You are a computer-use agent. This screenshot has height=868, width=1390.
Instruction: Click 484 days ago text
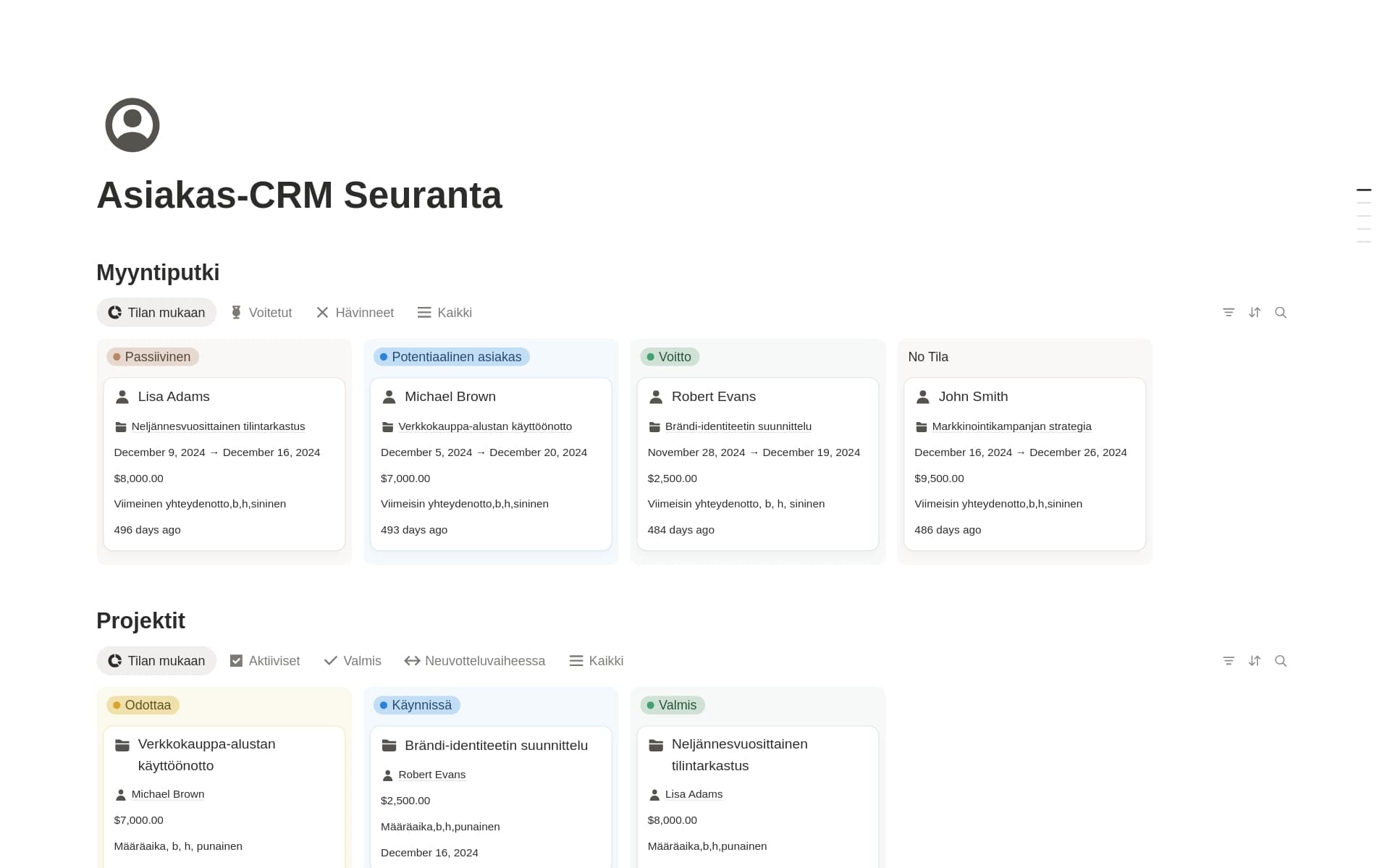(x=681, y=531)
